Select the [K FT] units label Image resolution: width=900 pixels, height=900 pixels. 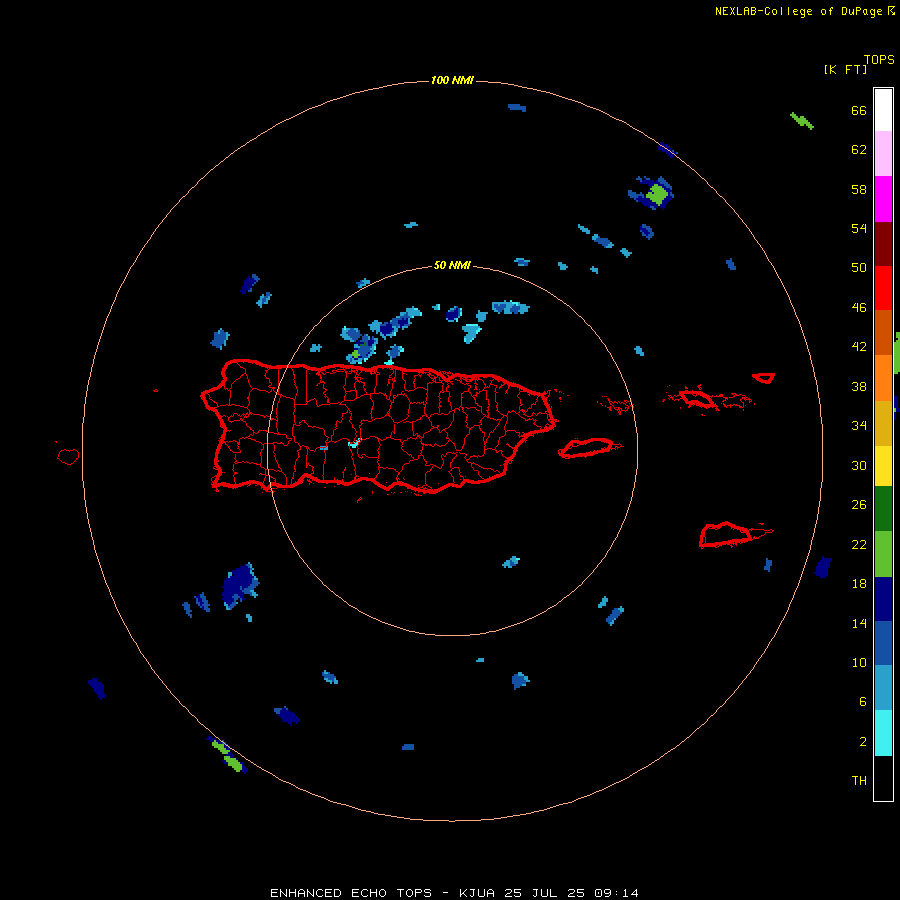tap(845, 69)
